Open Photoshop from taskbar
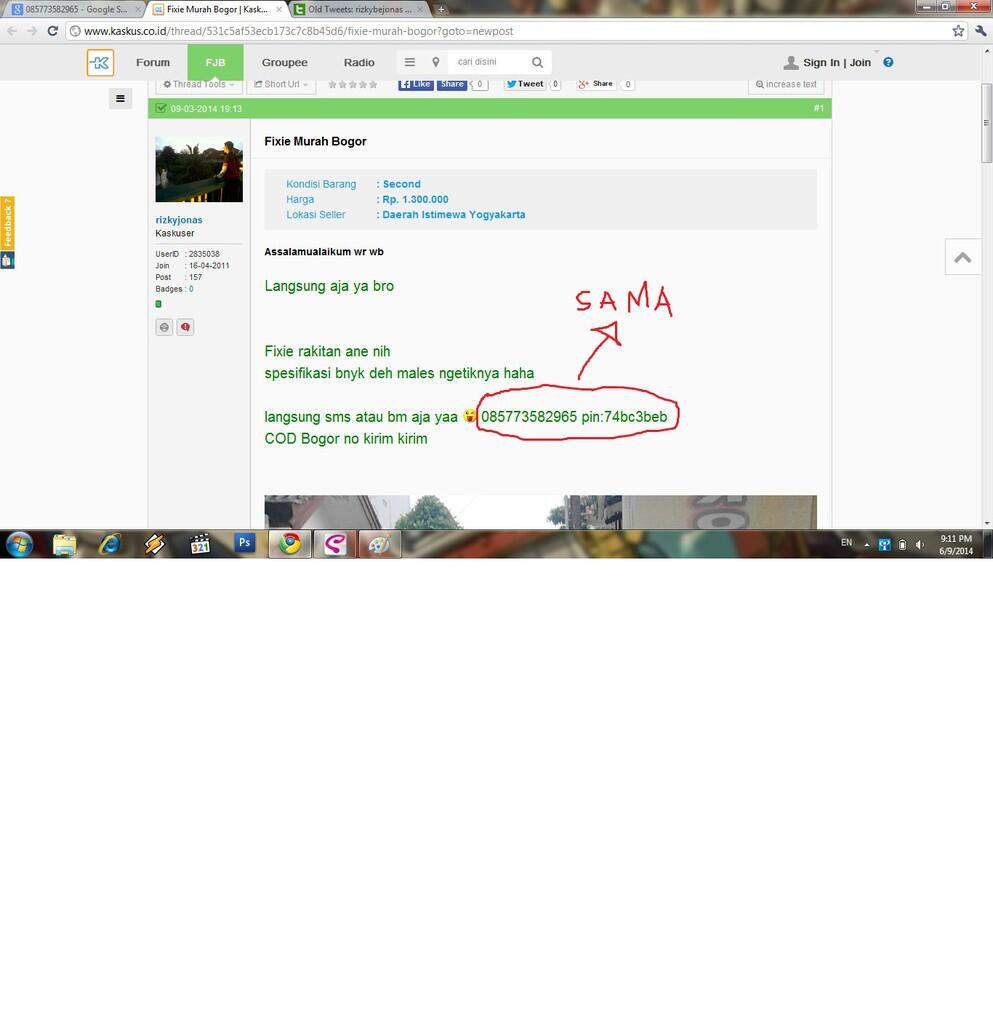This screenshot has width=993, height=1024. click(x=244, y=543)
